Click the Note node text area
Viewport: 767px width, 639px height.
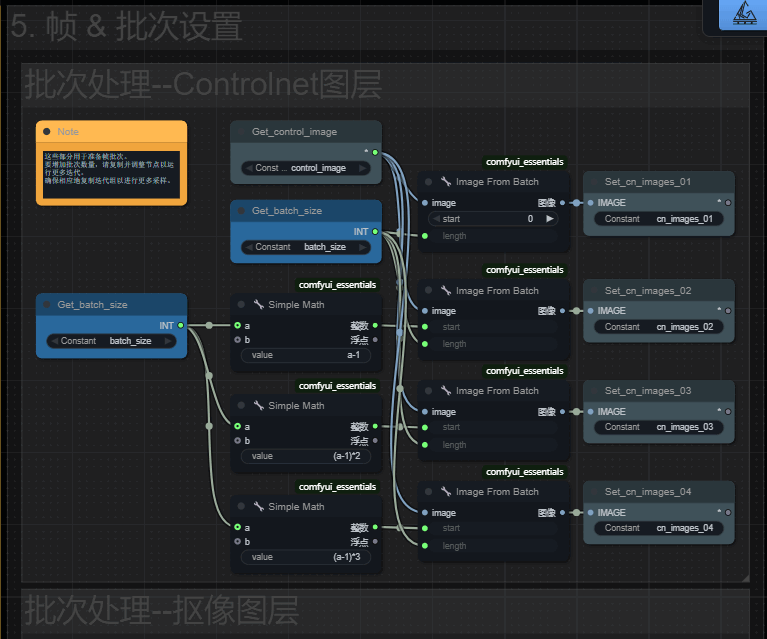[111, 169]
